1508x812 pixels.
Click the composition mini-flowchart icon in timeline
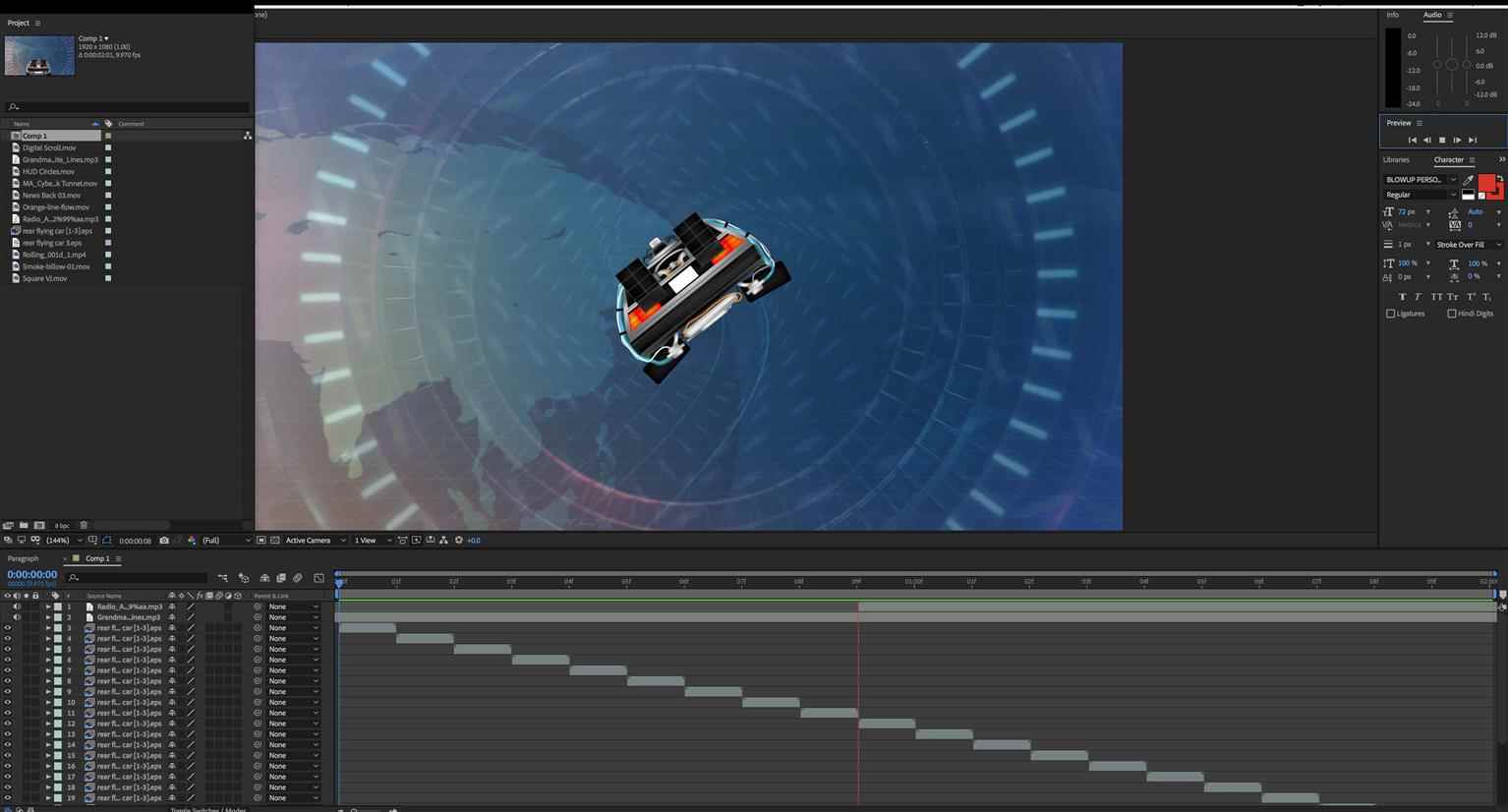[x=222, y=578]
